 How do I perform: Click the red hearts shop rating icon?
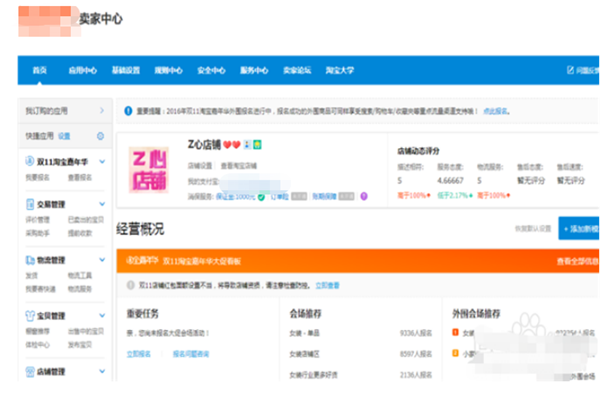tap(231, 145)
